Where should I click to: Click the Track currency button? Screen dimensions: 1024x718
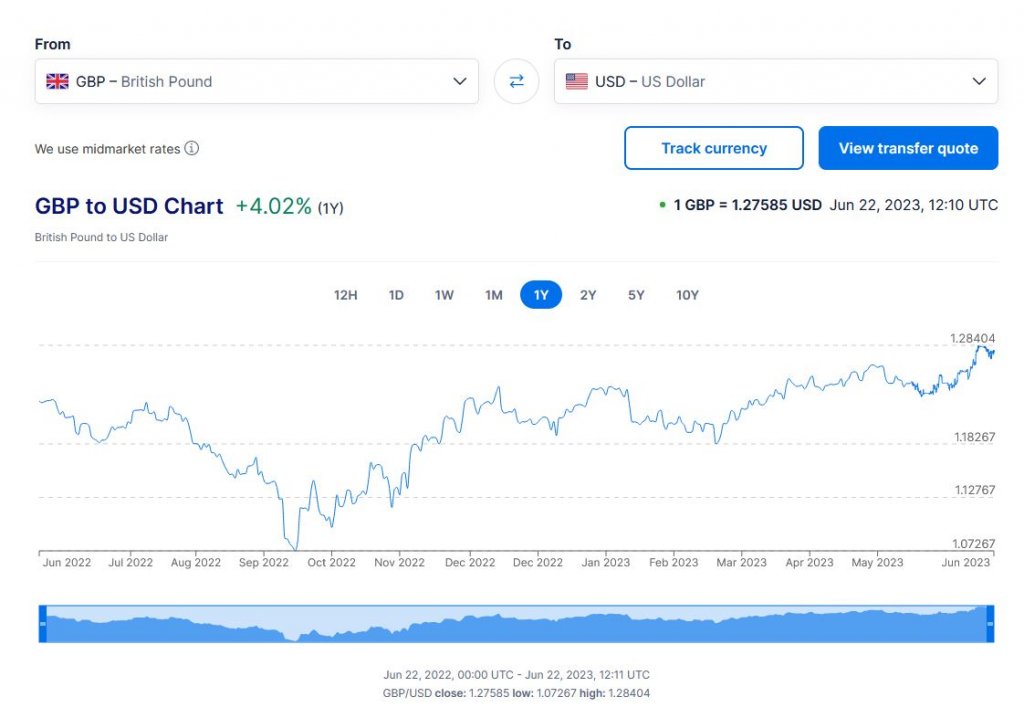(x=713, y=147)
